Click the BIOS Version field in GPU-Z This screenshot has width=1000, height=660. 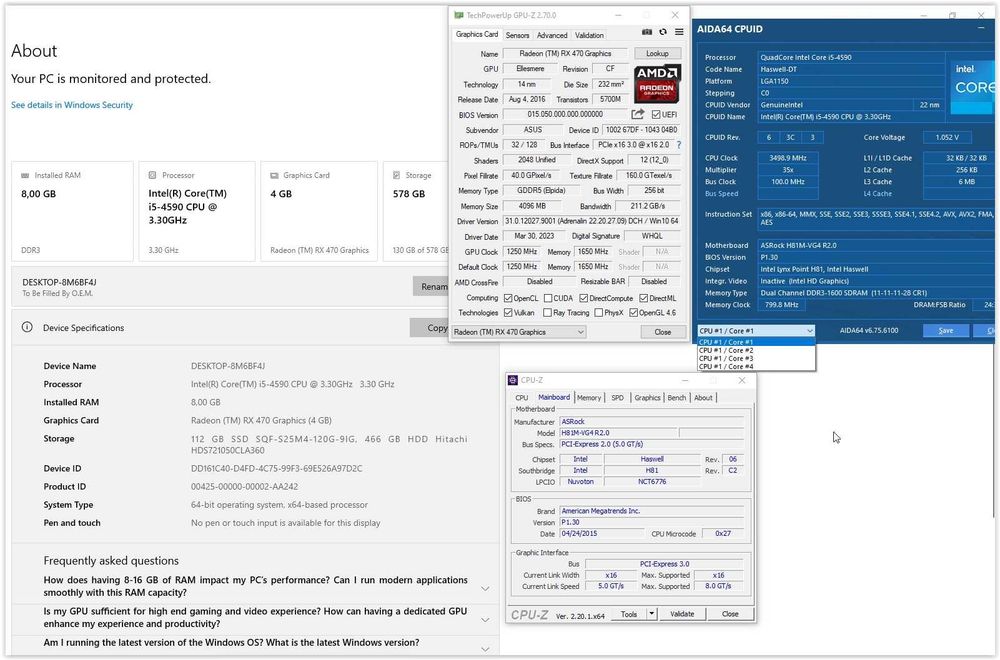(x=565, y=114)
